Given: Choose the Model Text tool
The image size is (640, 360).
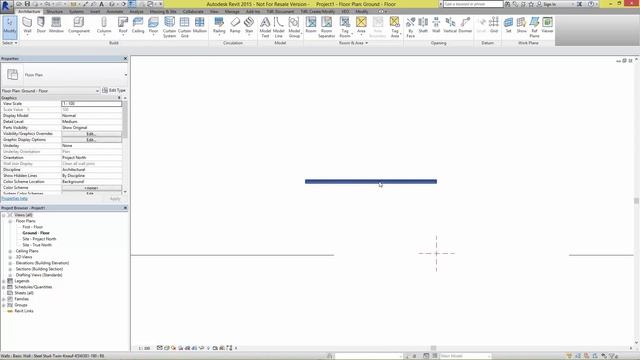Looking at the screenshot, I should pyautogui.click(x=265, y=27).
